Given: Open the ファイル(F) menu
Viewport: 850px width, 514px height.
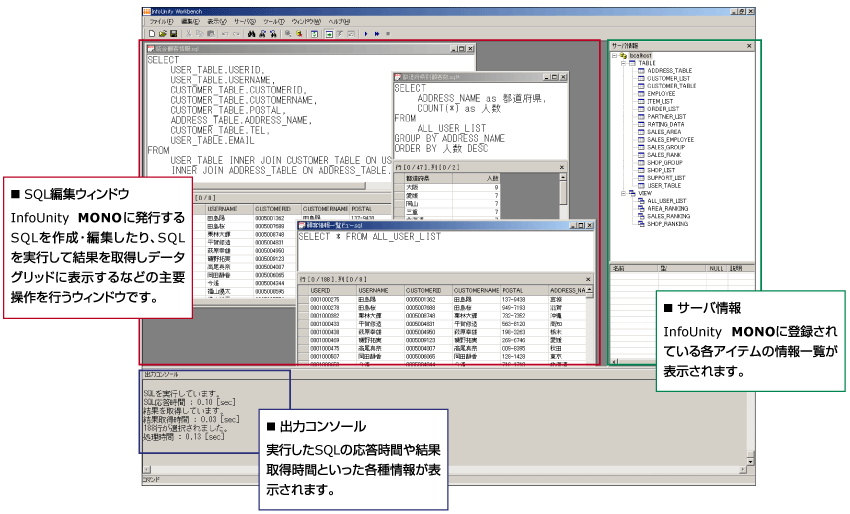Looking at the screenshot, I should point(161,22).
